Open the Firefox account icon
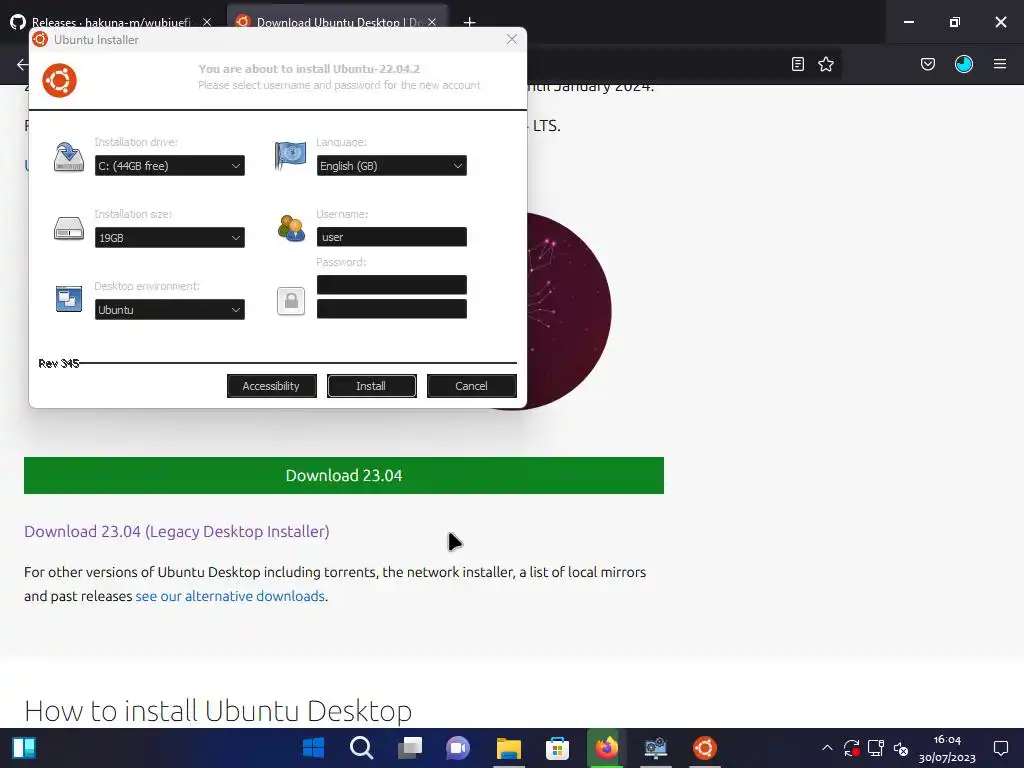 coord(964,64)
